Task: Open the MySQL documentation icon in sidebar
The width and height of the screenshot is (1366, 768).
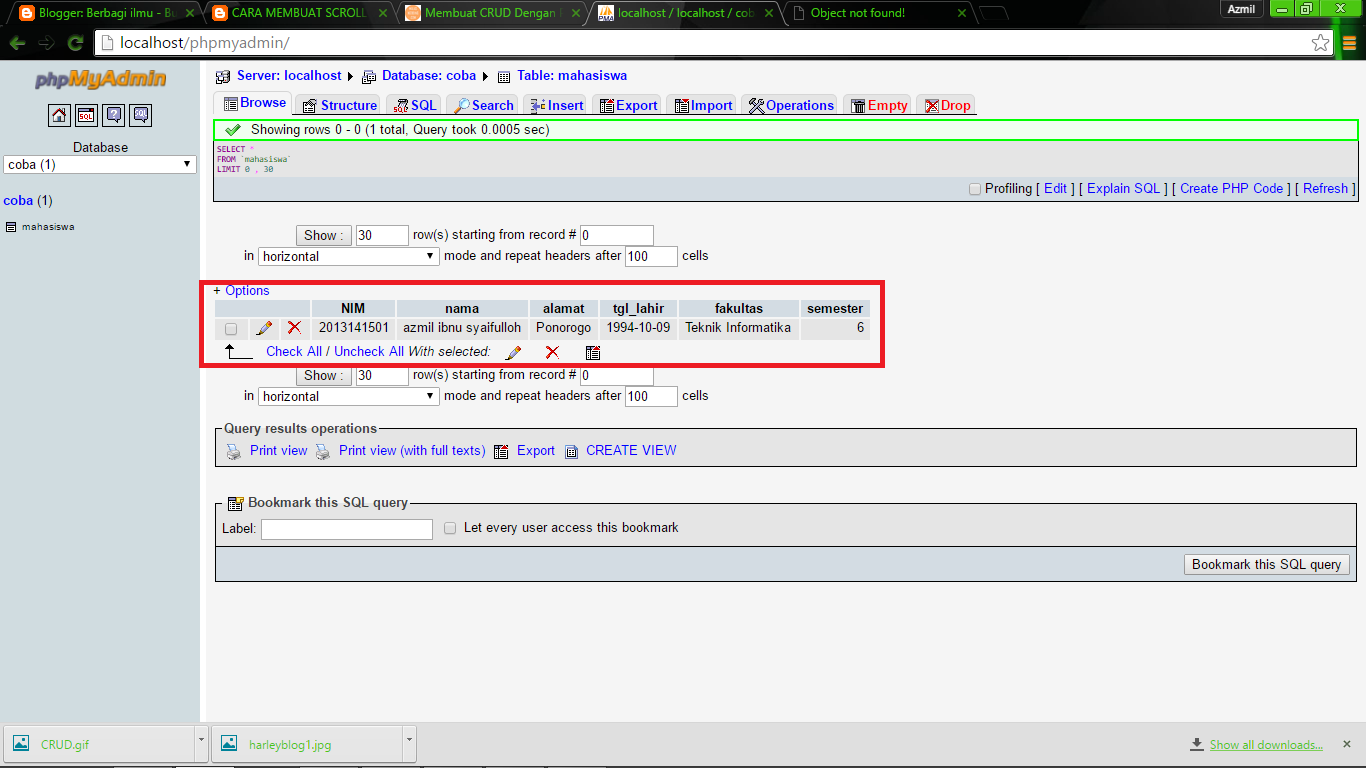Action: point(140,115)
